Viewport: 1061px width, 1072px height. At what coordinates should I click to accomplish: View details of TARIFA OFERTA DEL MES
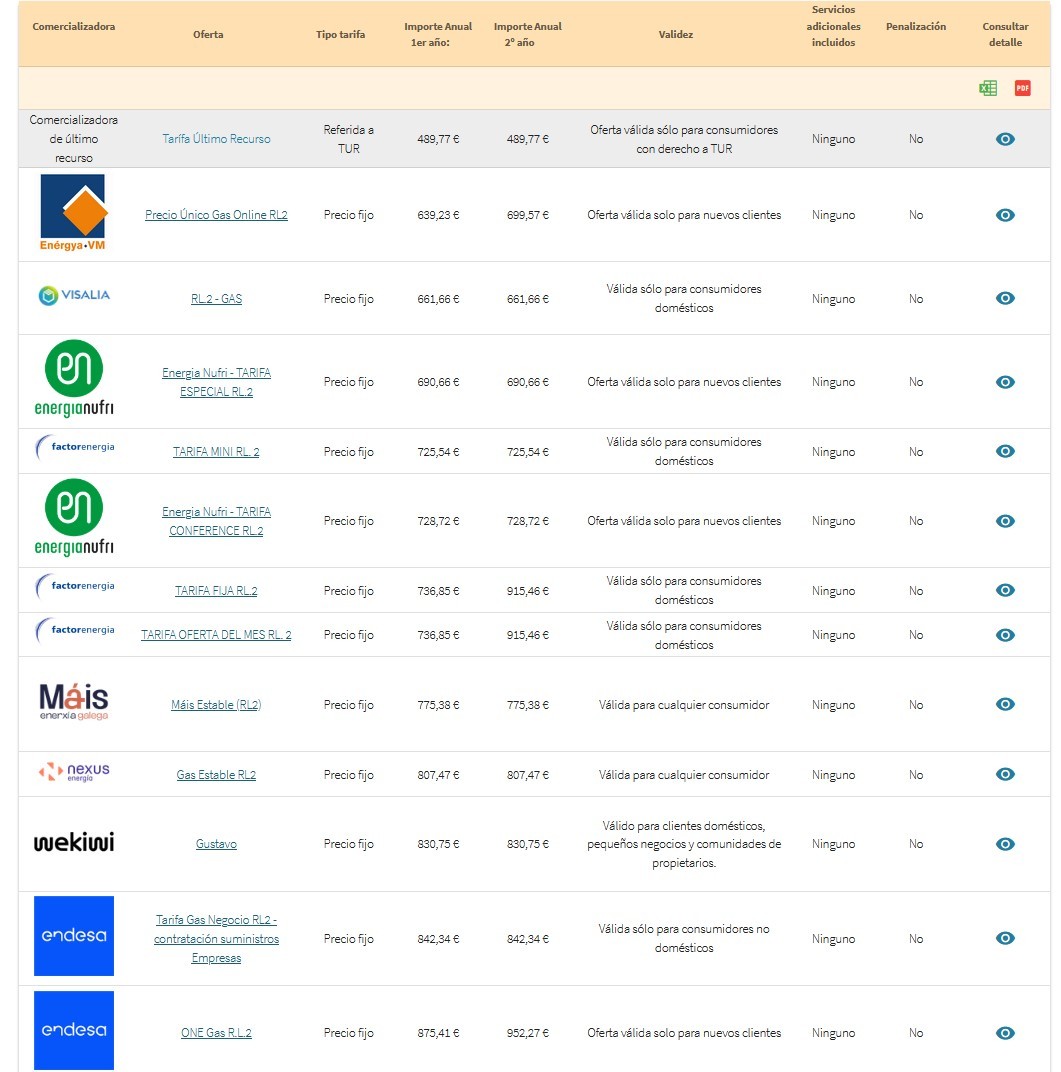click(x=1005, y=635)
